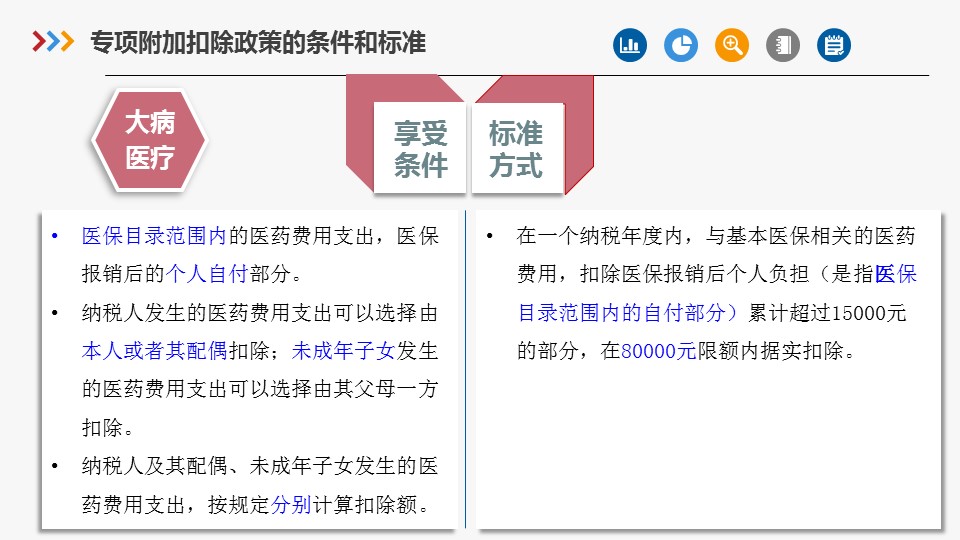960x540 pixels.
Task: Click the blue amount 80000元
Action: pyautogui.click(x=658, y=351)
